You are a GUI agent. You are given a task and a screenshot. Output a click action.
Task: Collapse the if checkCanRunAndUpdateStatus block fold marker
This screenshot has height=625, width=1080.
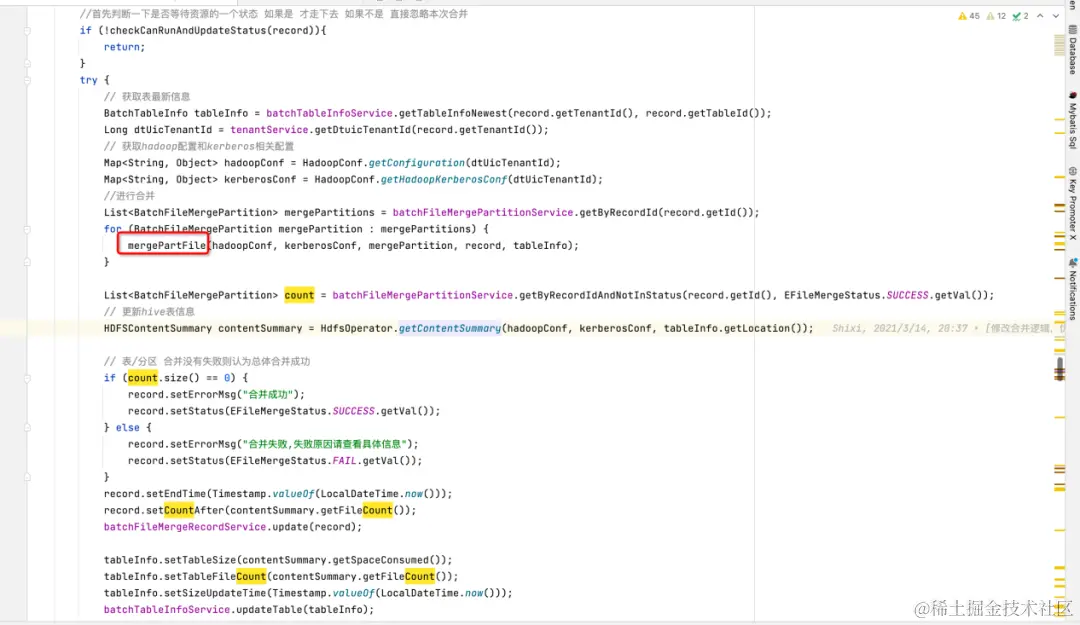(28, 31)
